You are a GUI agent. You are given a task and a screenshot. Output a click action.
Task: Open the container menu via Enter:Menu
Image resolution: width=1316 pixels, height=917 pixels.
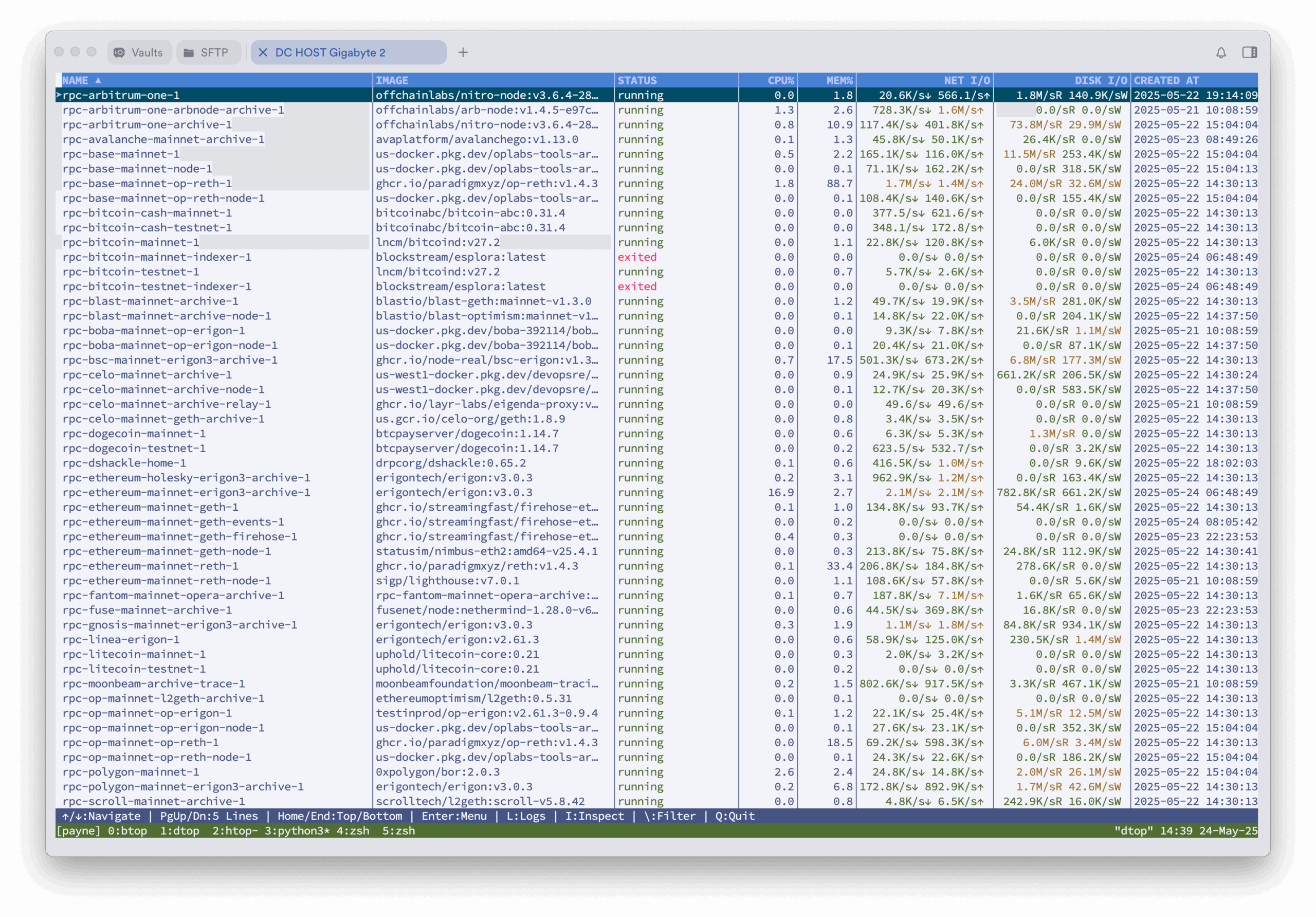coord(454,816)
